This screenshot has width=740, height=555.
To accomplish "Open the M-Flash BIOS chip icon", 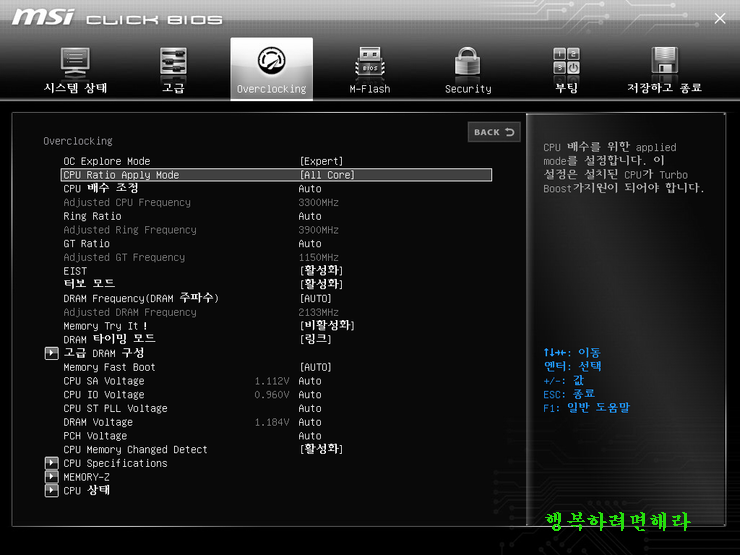I will (370, 61).
